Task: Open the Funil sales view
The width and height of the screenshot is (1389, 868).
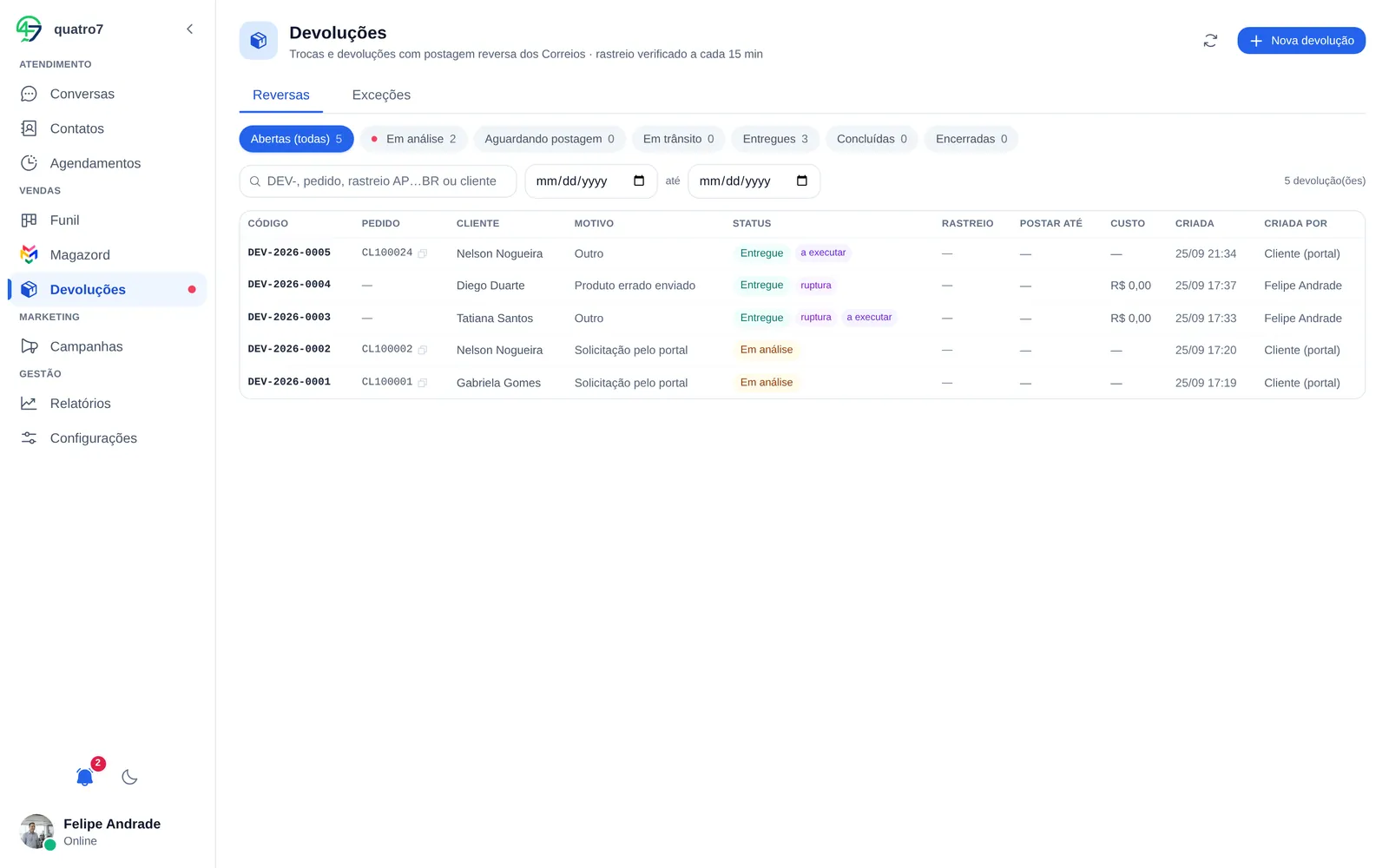Action: point(107,220)
